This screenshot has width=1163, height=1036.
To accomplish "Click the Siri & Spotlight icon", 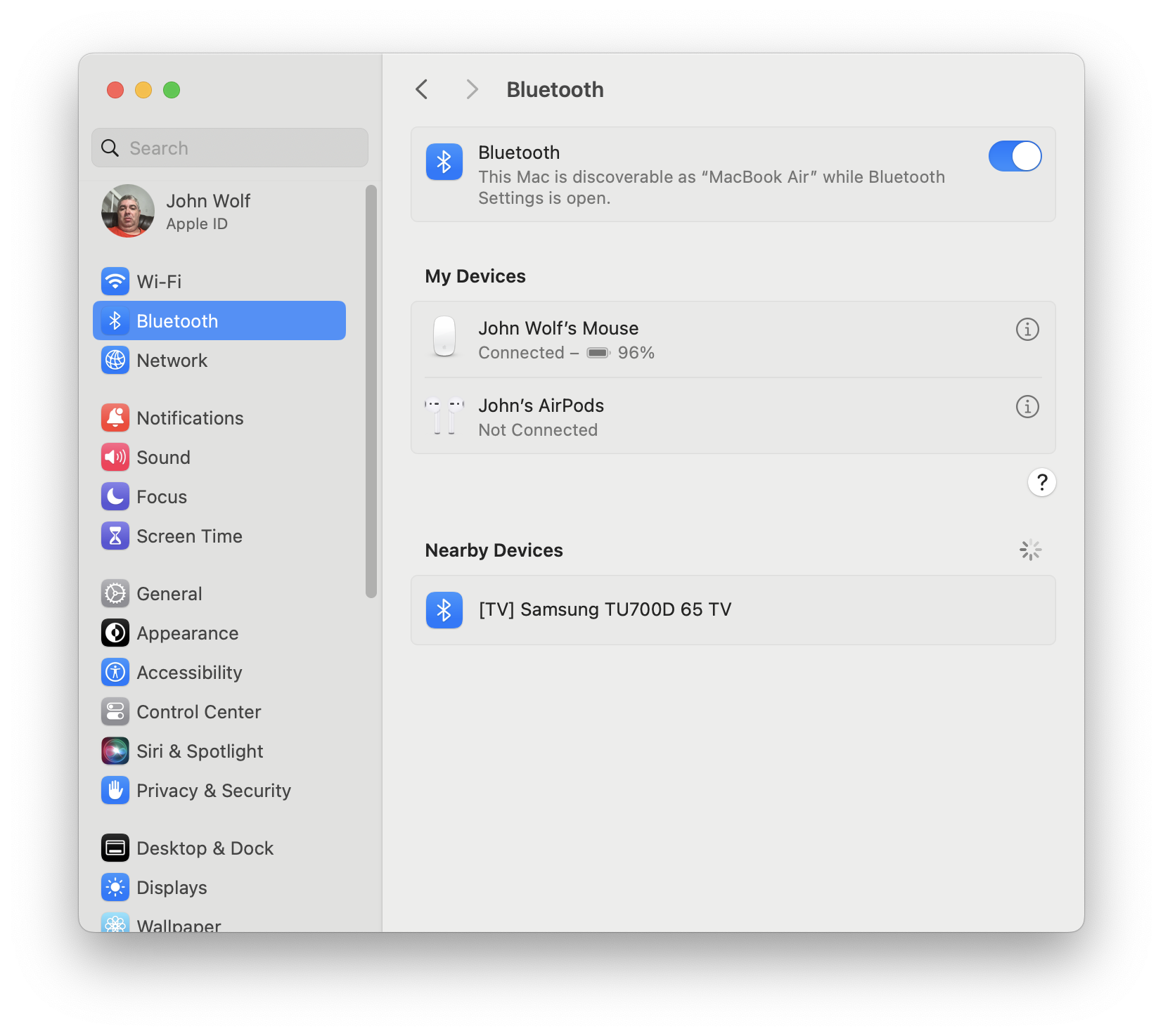I will pos(115,751).
